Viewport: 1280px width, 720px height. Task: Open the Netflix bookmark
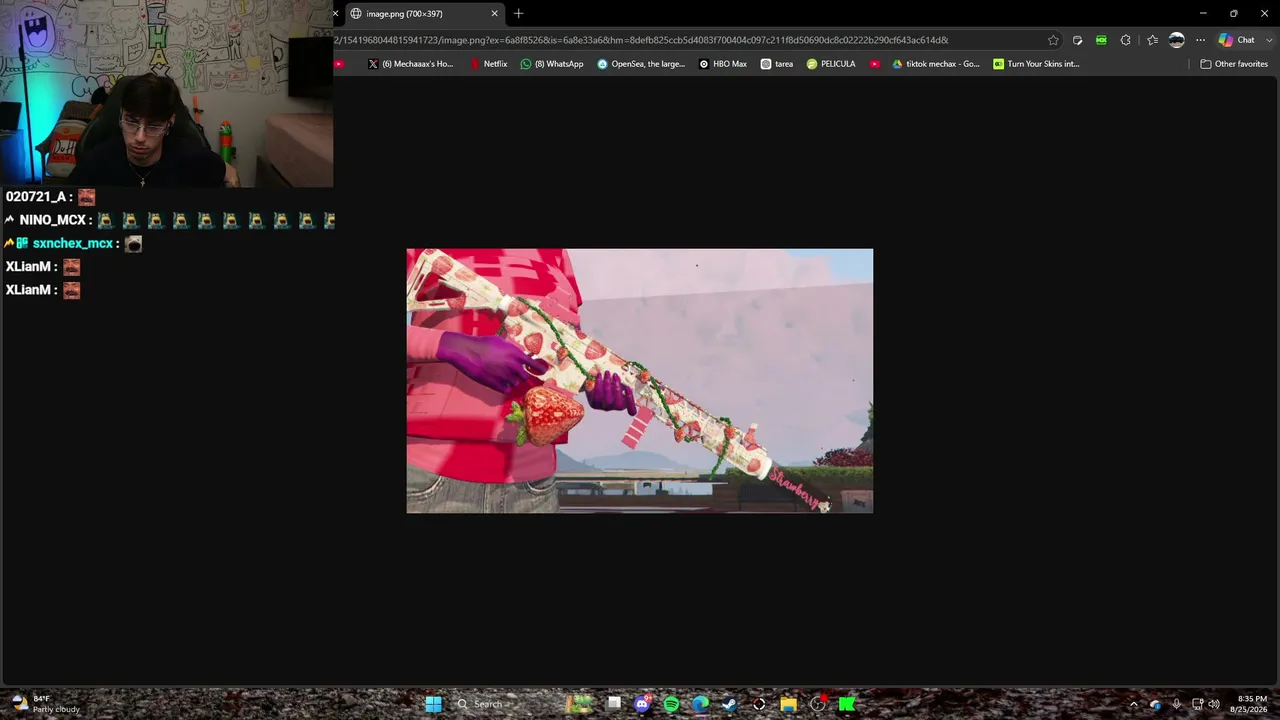[x=489, y=64]
